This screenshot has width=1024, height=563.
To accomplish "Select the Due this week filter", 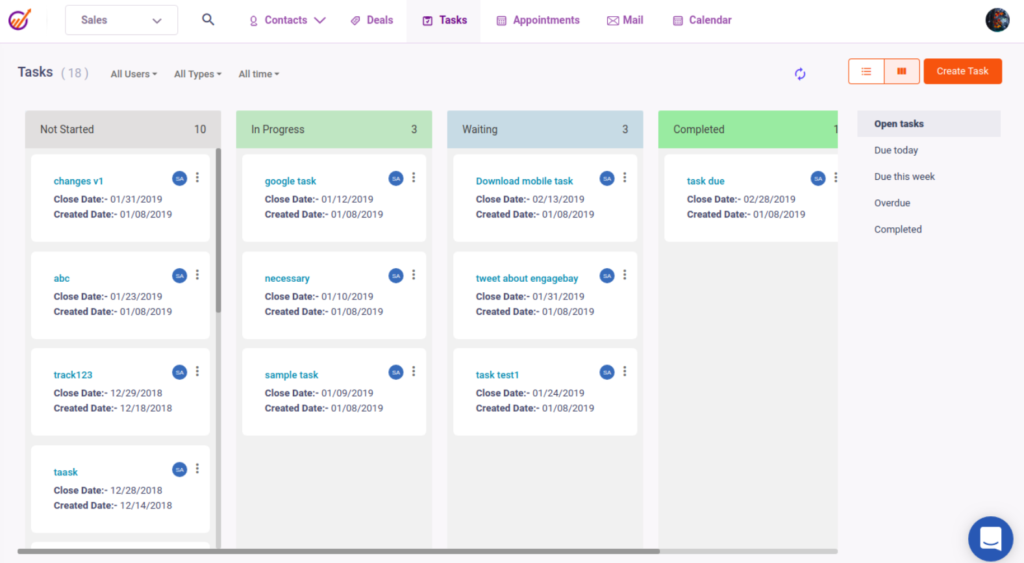I will pos(904,176).
